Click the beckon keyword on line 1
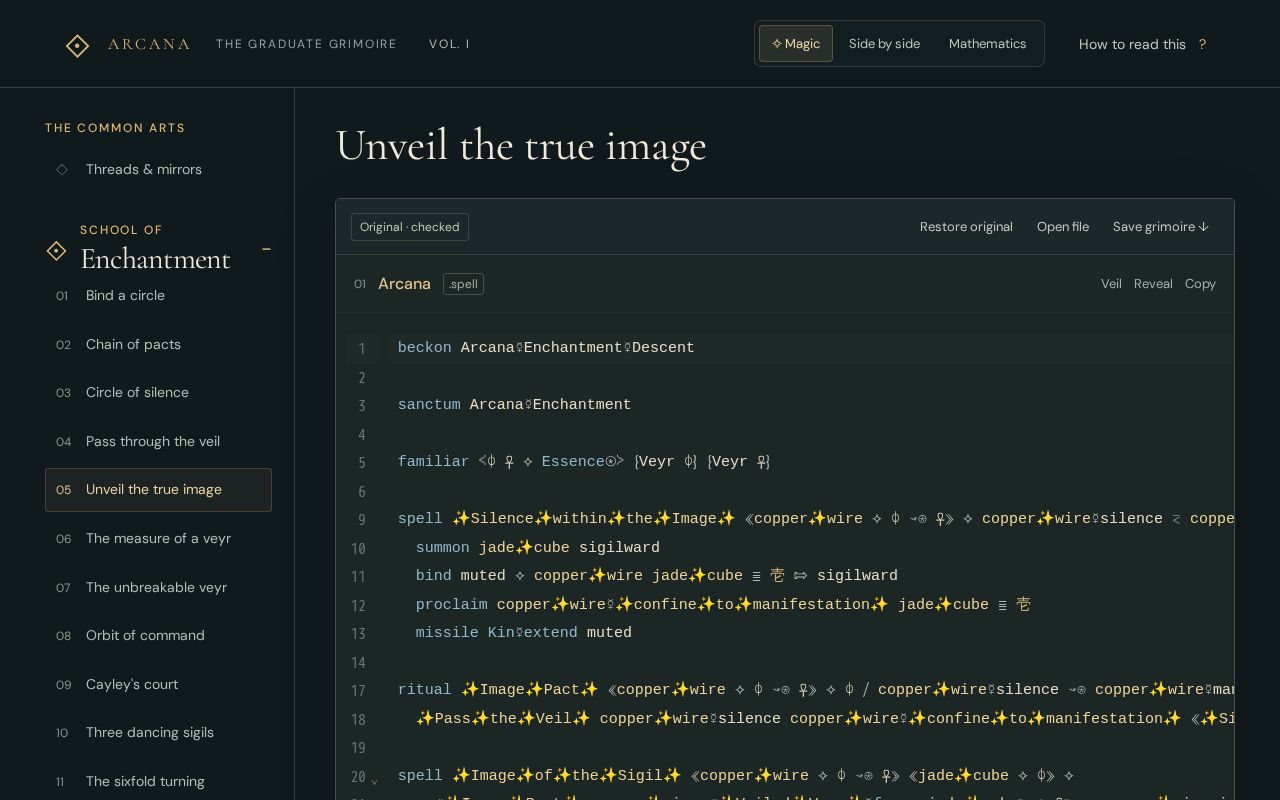Image resolution: width=1280 pixels, height=800 pixels. 424,348
